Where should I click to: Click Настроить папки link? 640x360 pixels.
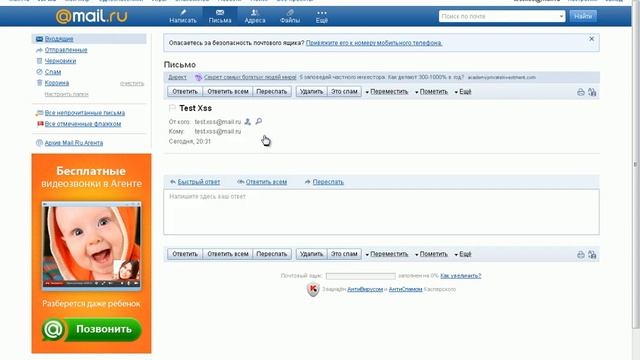pyautogui.click(x=66, y=94)
